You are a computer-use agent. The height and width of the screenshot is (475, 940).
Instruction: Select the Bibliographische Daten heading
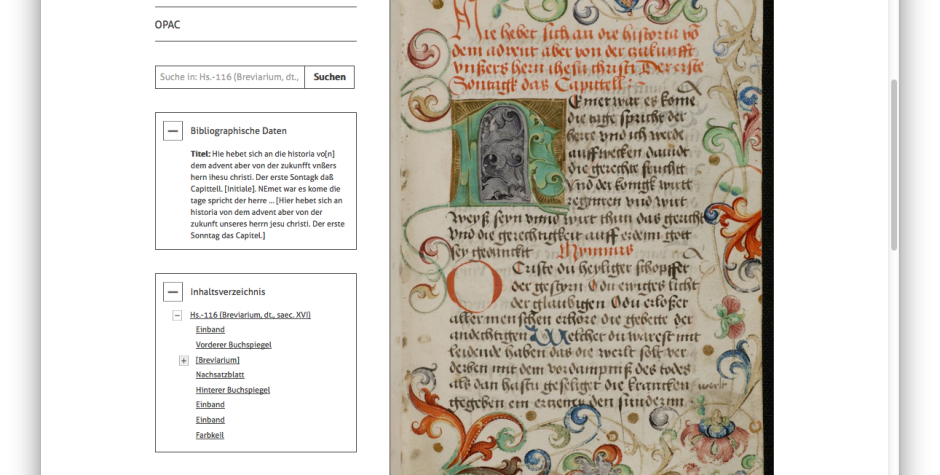point(238,131)
